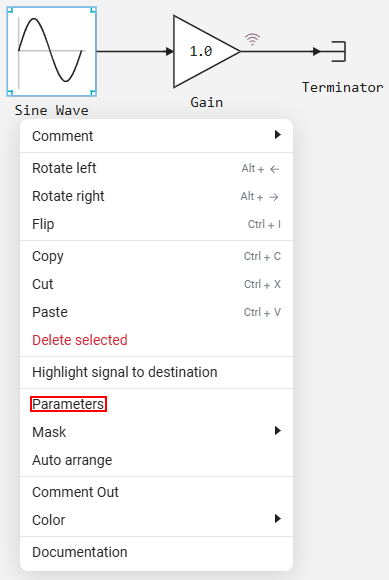Screen dimensions: 389x580
Task: Click the Gain block label text
Action: tap(206, 102)
